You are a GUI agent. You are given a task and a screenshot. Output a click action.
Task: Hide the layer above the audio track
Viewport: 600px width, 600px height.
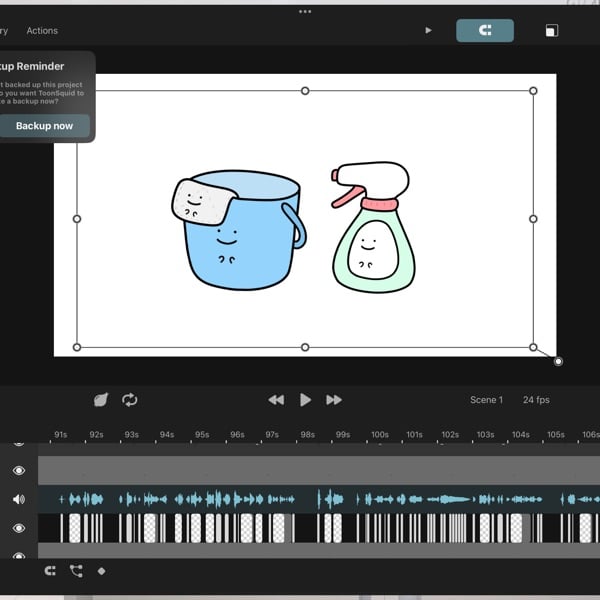(19, 471)
